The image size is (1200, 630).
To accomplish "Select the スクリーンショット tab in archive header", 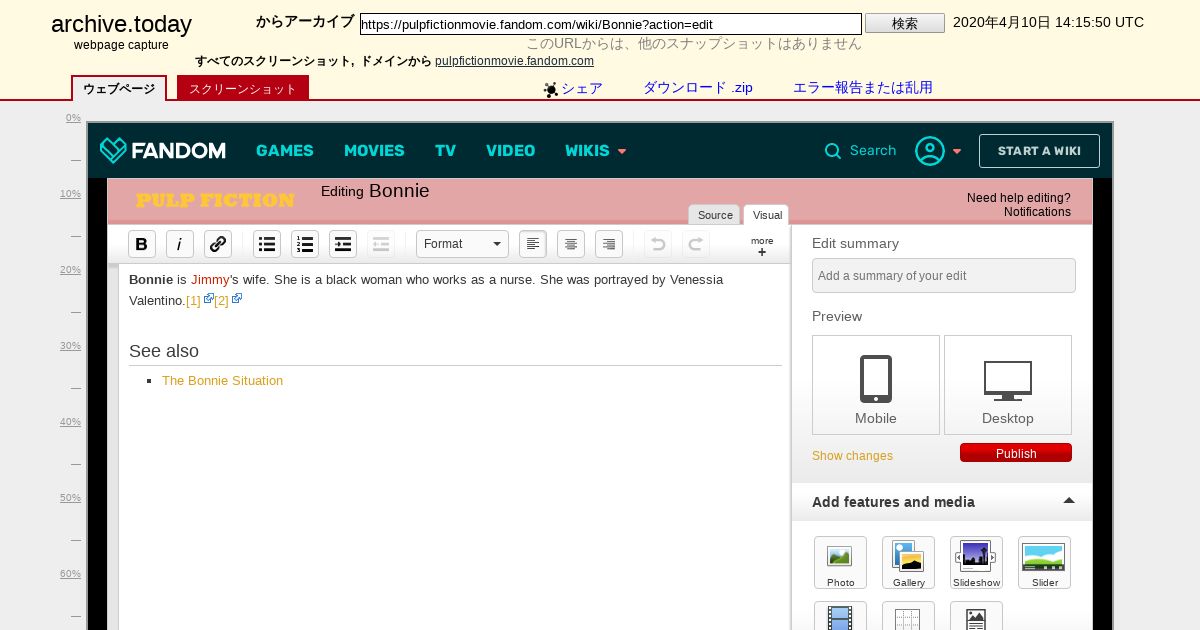I will [243, 88].
